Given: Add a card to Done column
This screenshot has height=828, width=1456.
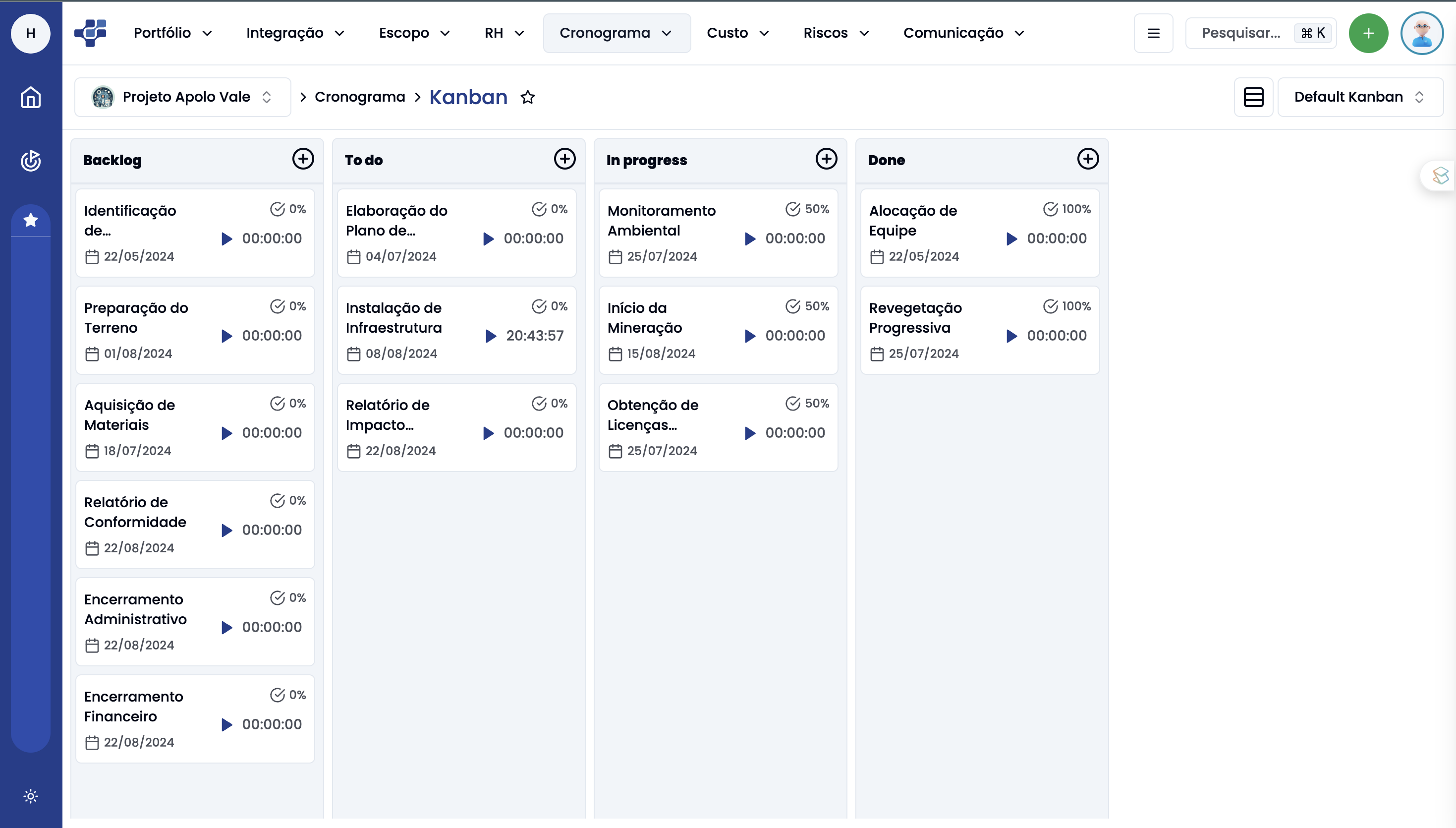Looking at the screenshot, I should pyautogui.click(x=1088, y=159).
